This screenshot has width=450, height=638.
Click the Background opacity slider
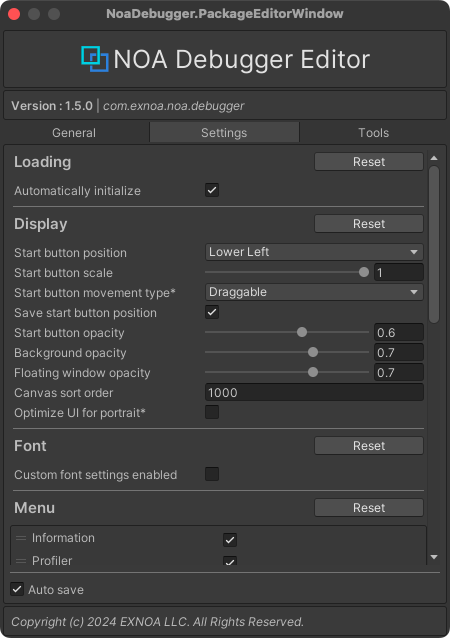287,352
